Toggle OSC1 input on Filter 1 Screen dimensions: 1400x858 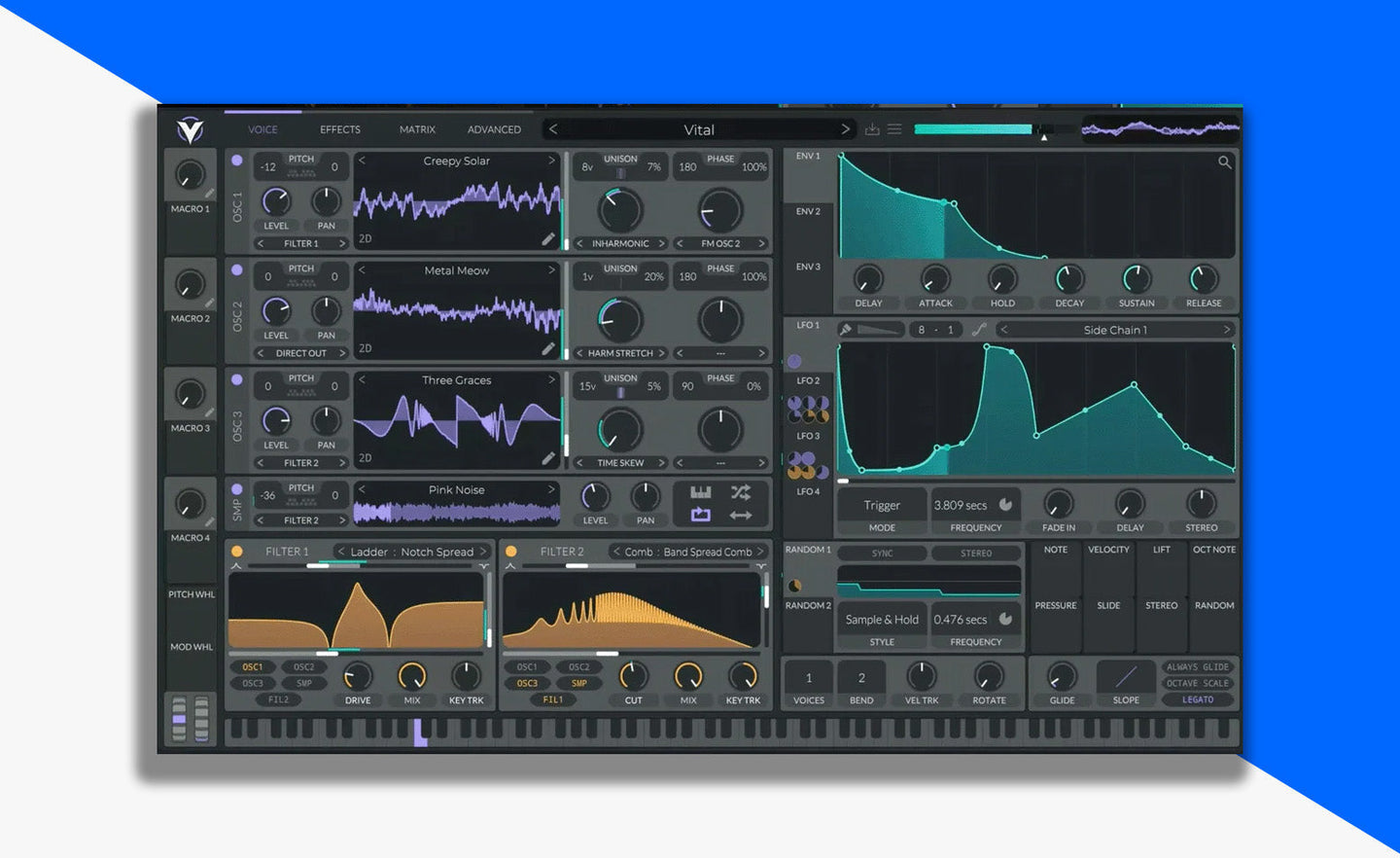click(x=253, y=667)
